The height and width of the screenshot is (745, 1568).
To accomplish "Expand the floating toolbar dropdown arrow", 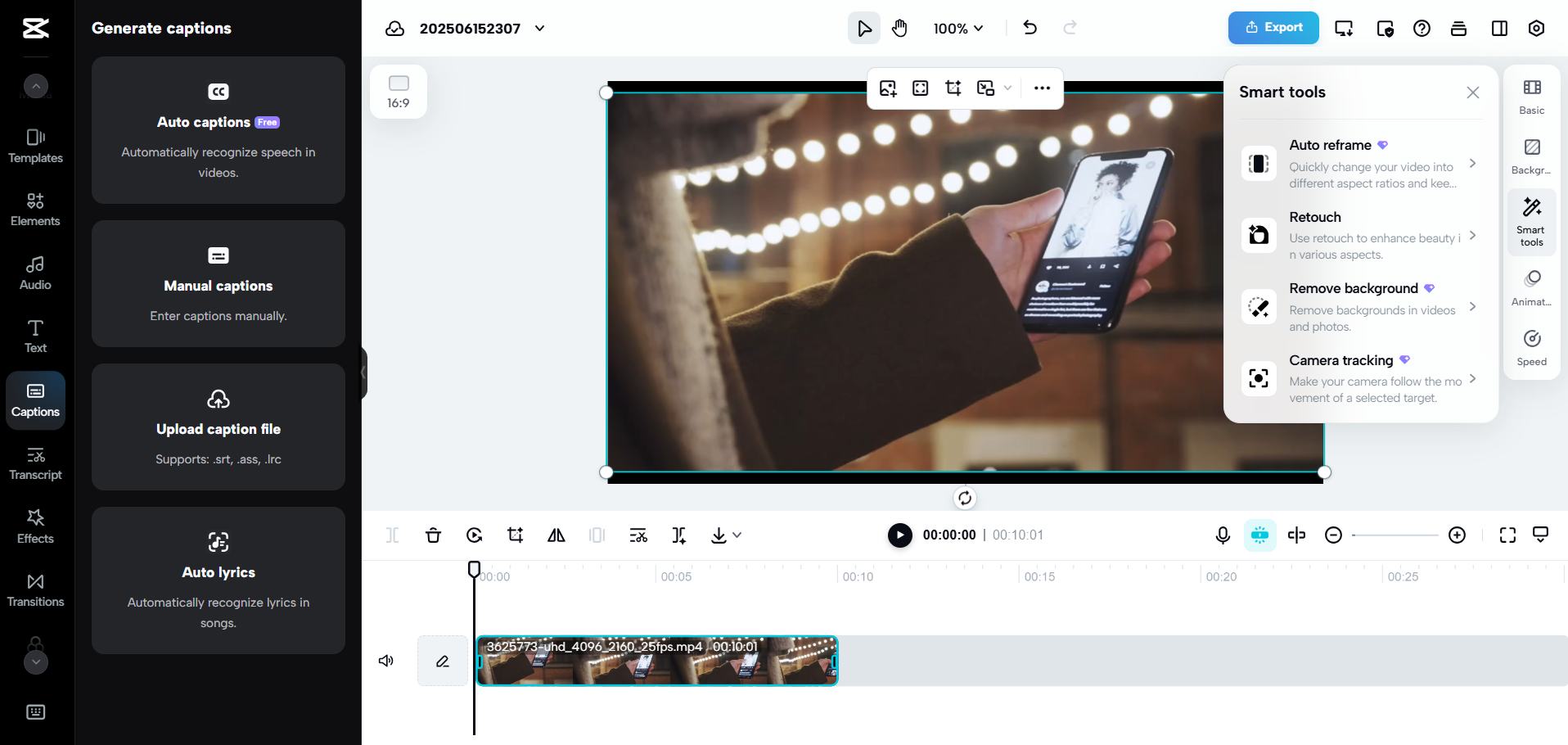I will pos(1008,88).
